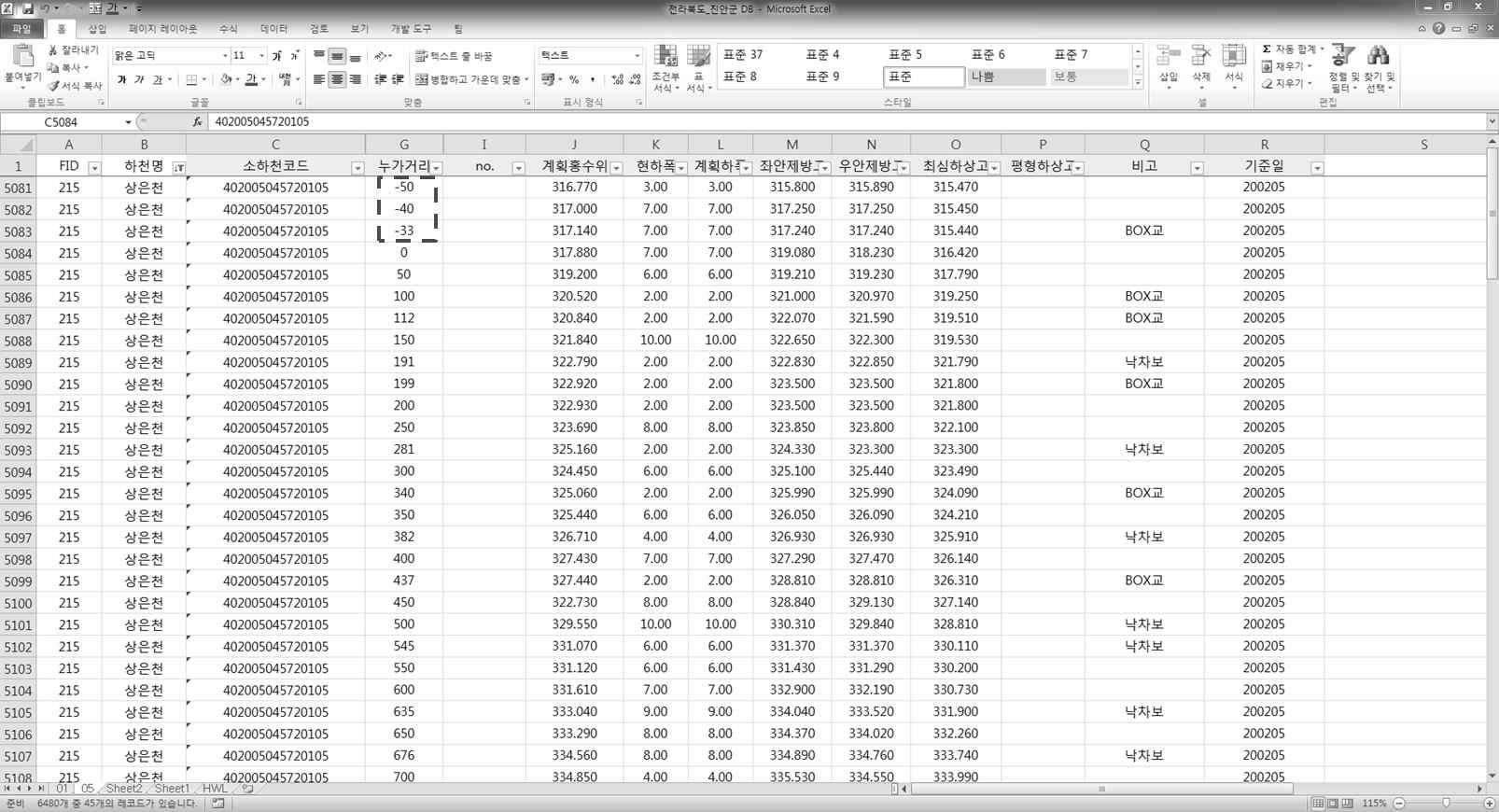Click the Cut (잘라내기) scissors icon
This screenshot has width=1499, height=812.
pyautogui.click(x=53, y=49)
